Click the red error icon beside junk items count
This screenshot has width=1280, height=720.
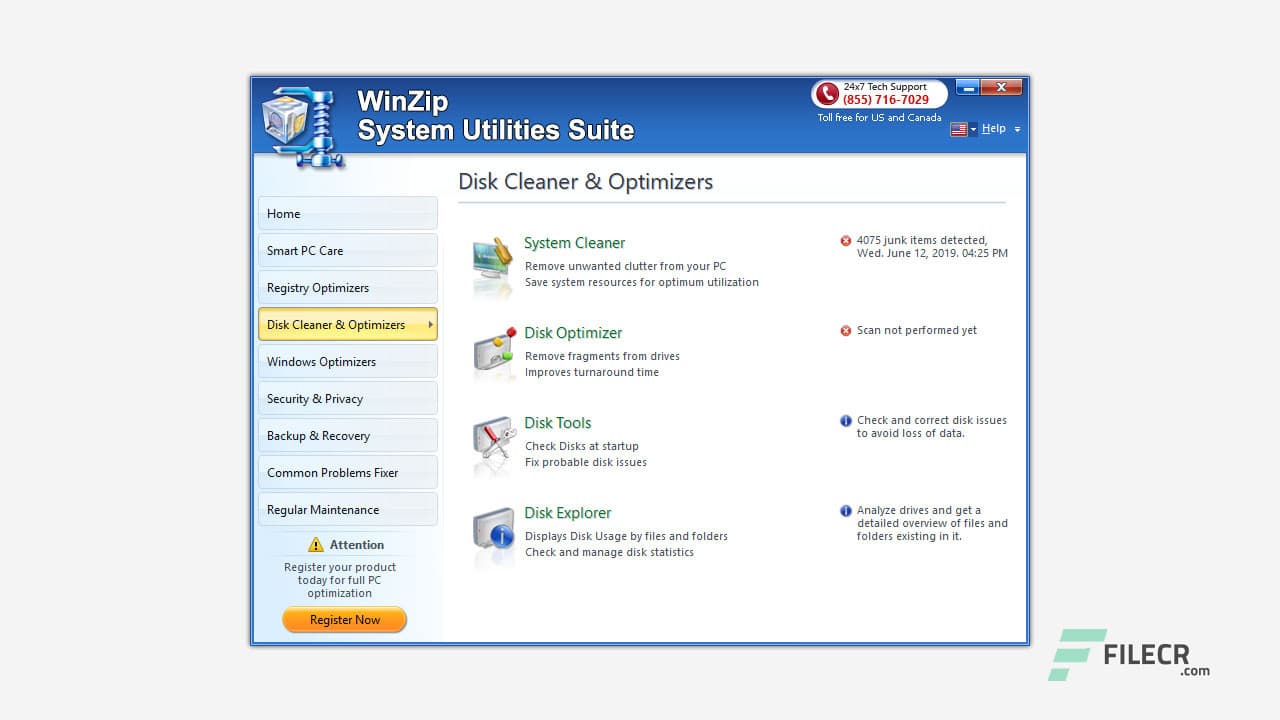(x=844, y=240)
